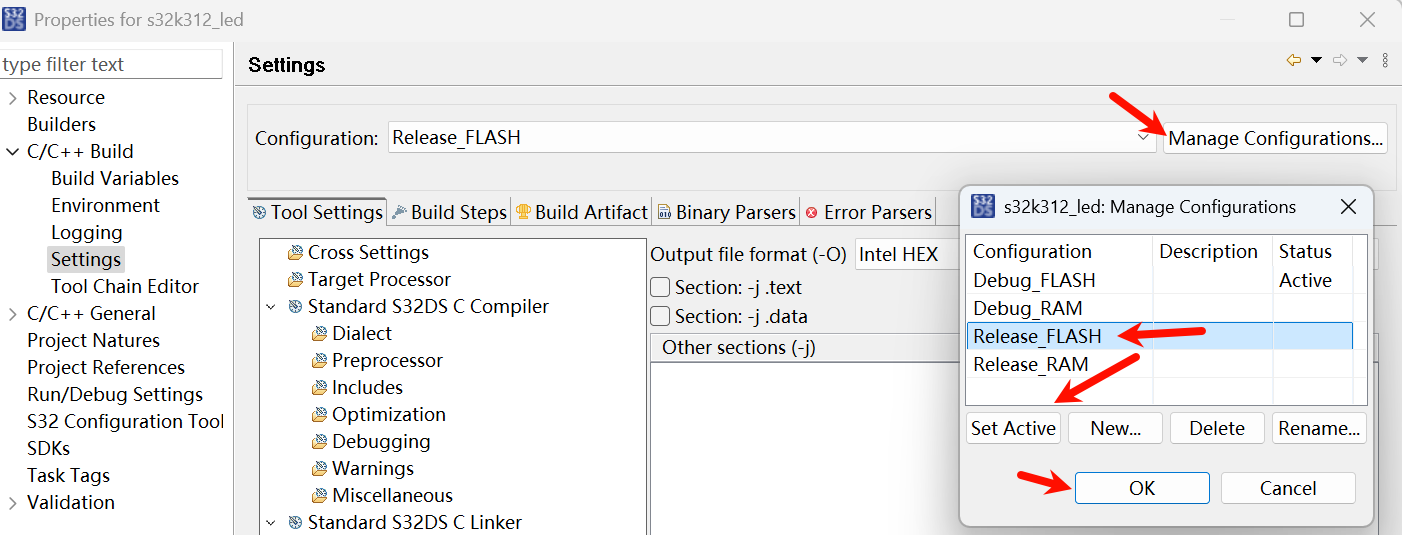Select the Target Processor settings item
This screenshot has width=1402, height=535.
click(x=368, y=280)
